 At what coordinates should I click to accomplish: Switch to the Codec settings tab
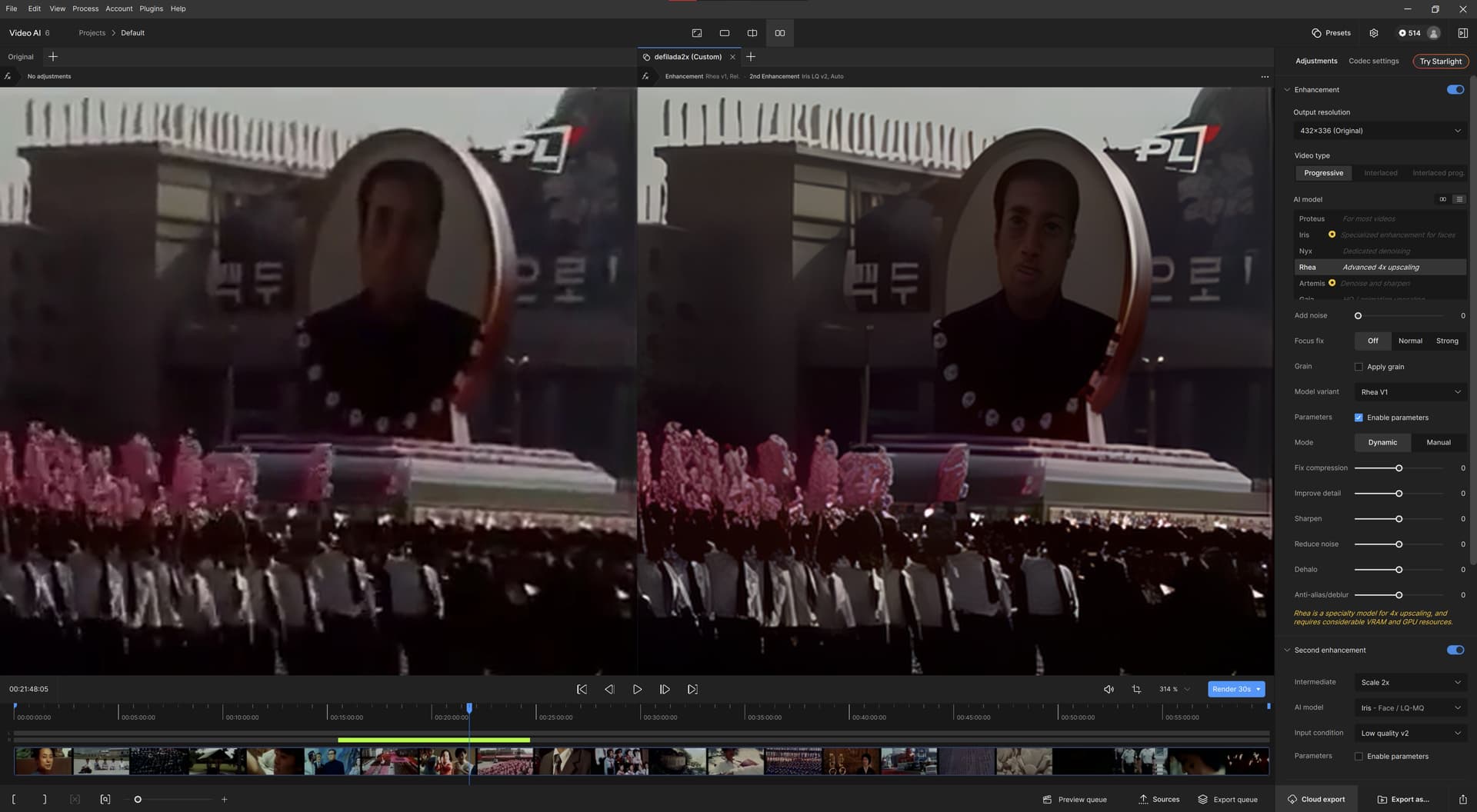(1373, 62)
